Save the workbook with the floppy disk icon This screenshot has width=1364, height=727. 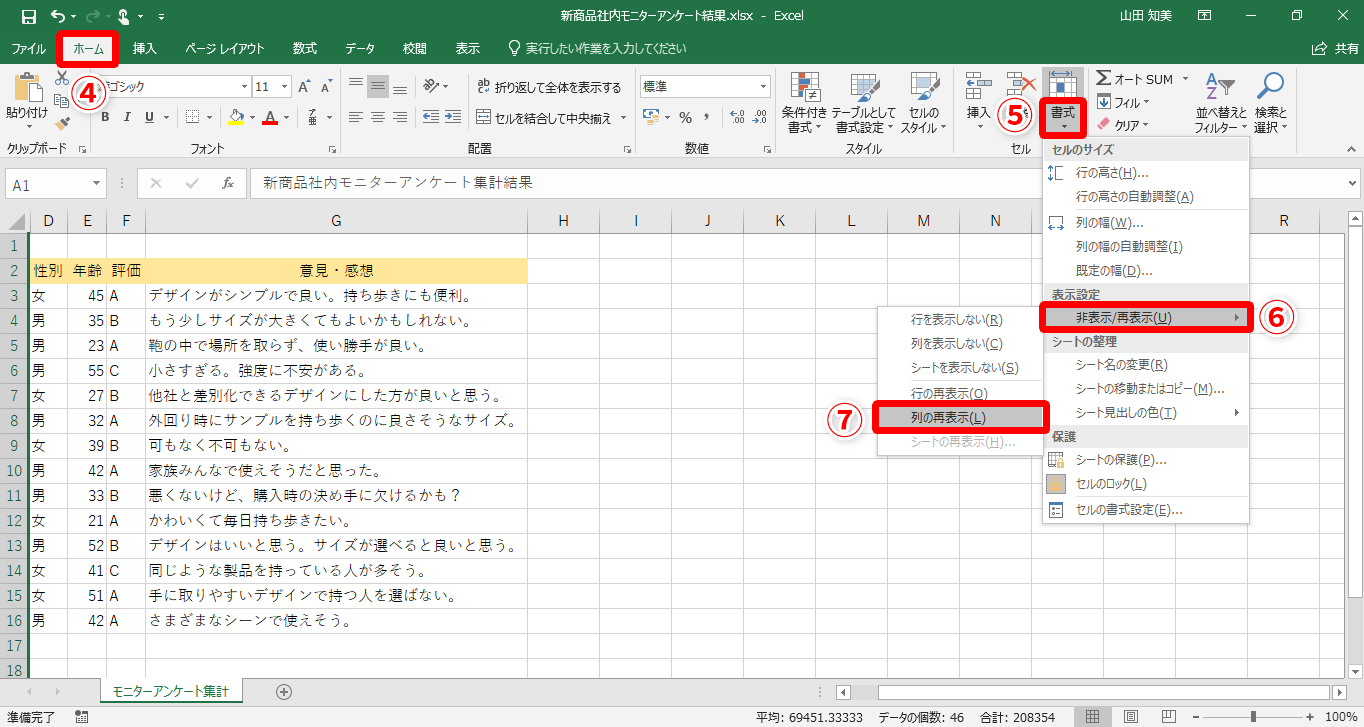click(28, 17)
